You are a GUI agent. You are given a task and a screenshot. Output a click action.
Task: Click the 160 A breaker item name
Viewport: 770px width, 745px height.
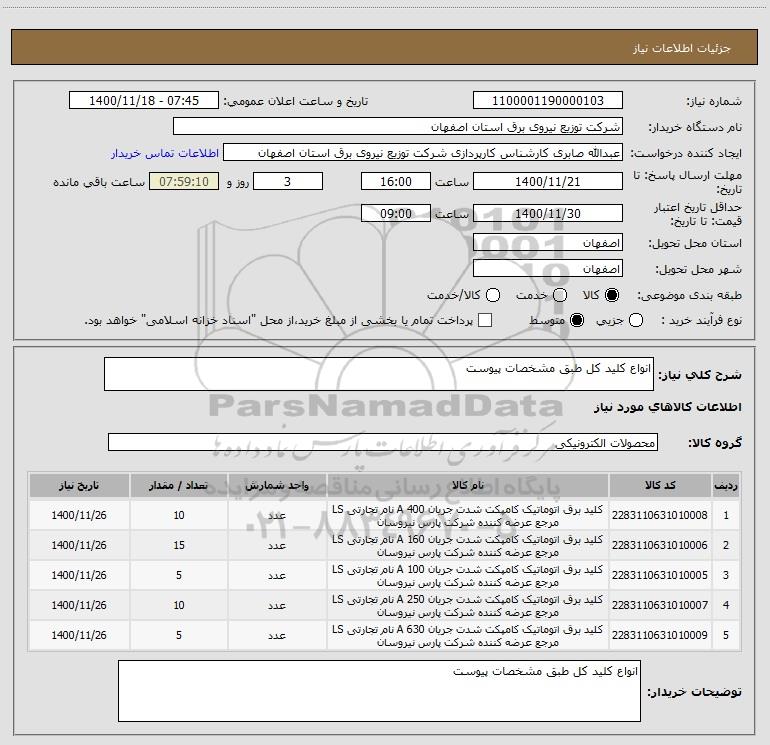coord(468,546)
